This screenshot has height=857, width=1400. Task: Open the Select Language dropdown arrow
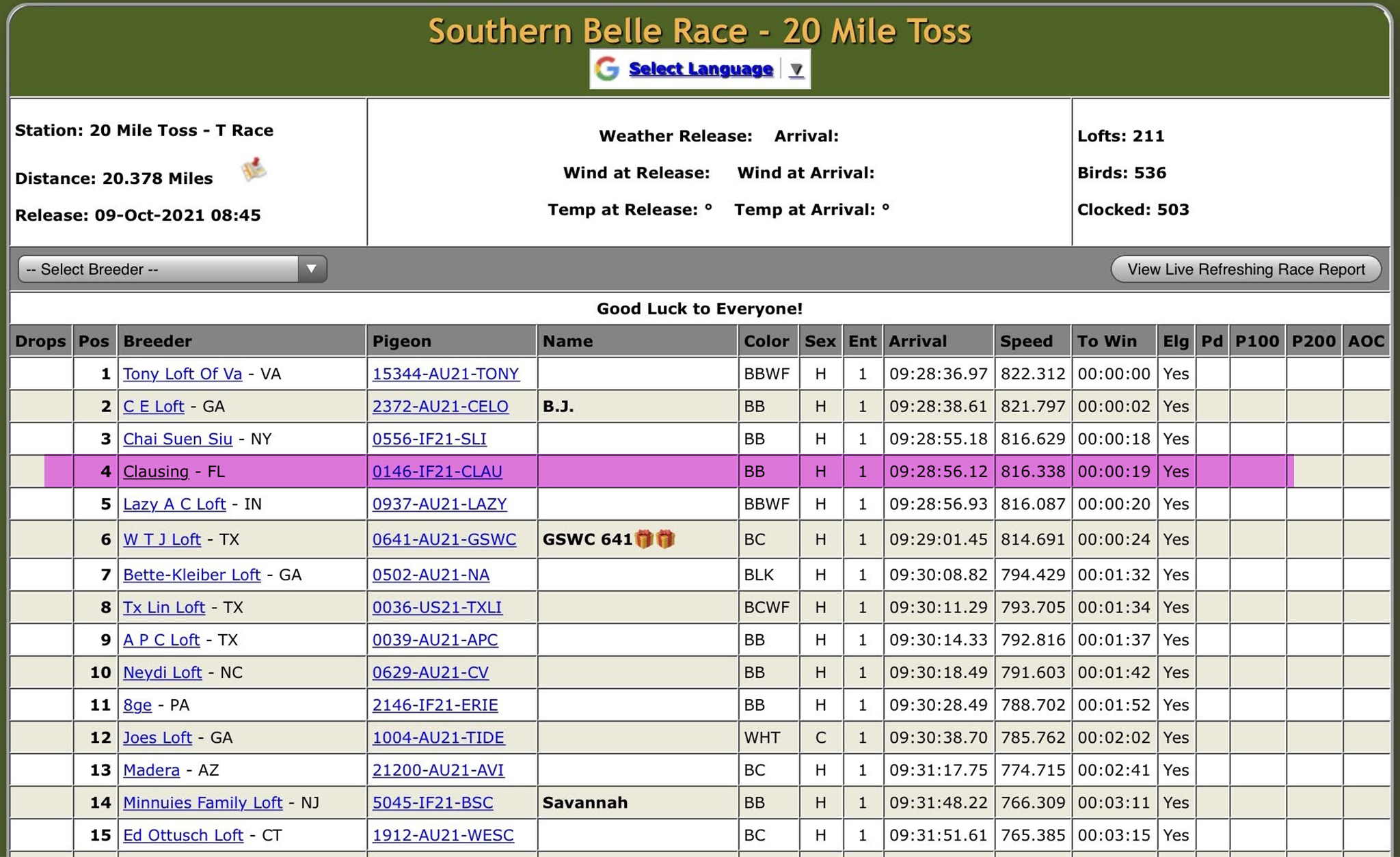point(796,70)
